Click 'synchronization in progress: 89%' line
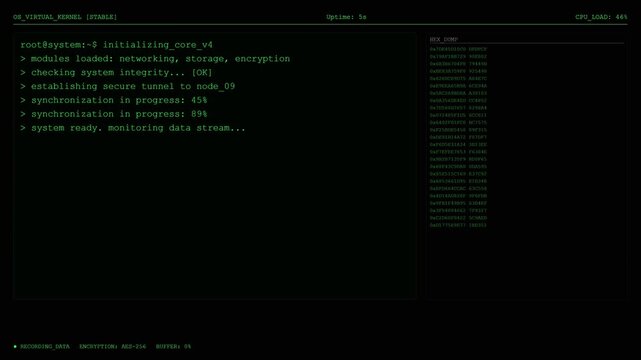641x360 pixels. (114, 114)
